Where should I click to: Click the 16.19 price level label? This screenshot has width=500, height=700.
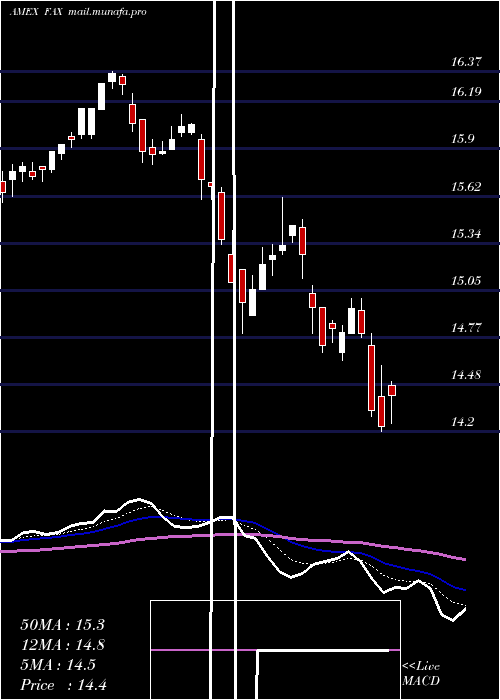(466, 92)
